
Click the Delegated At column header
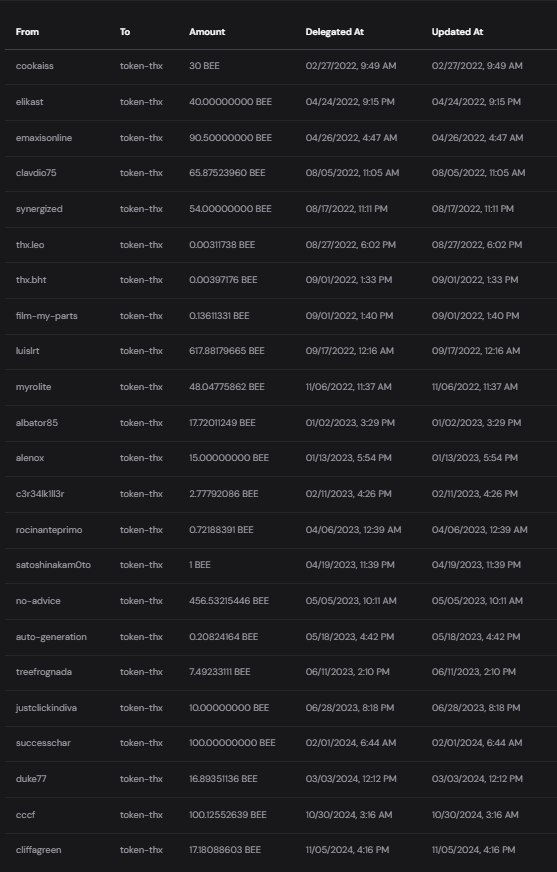coord(334,32)
